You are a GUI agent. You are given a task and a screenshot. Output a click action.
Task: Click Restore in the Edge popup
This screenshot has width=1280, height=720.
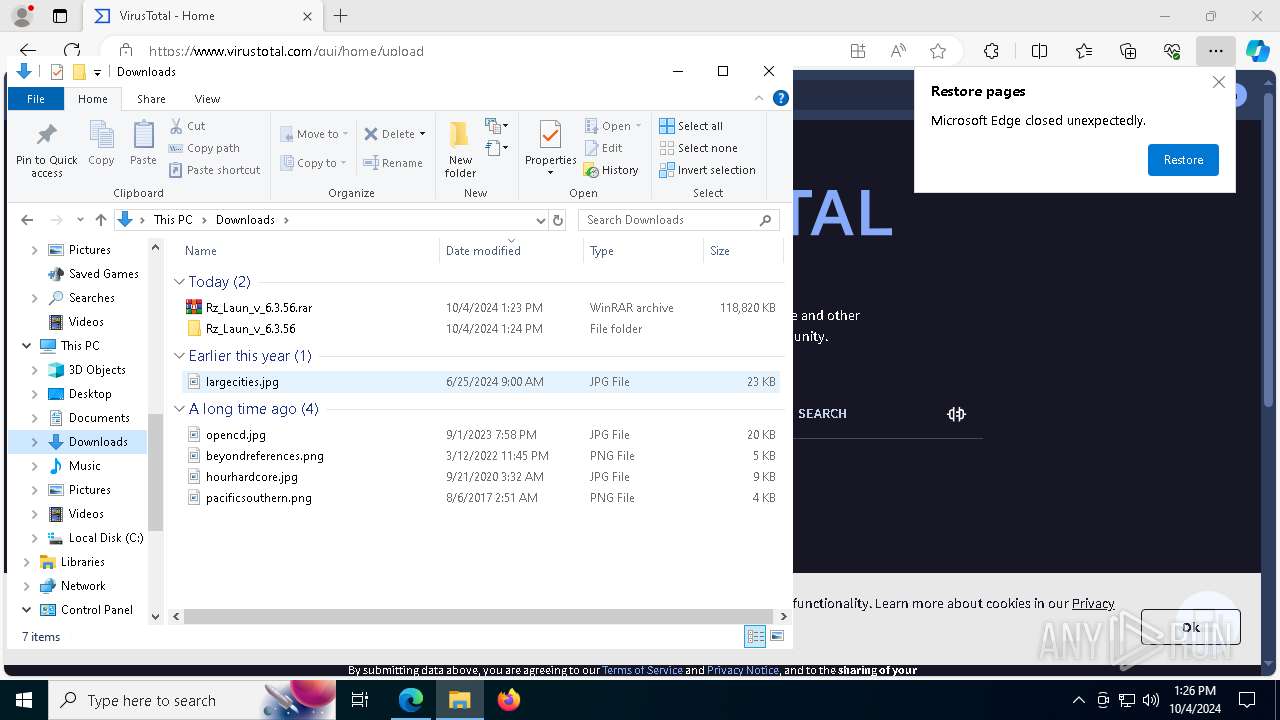[1183, 160]
